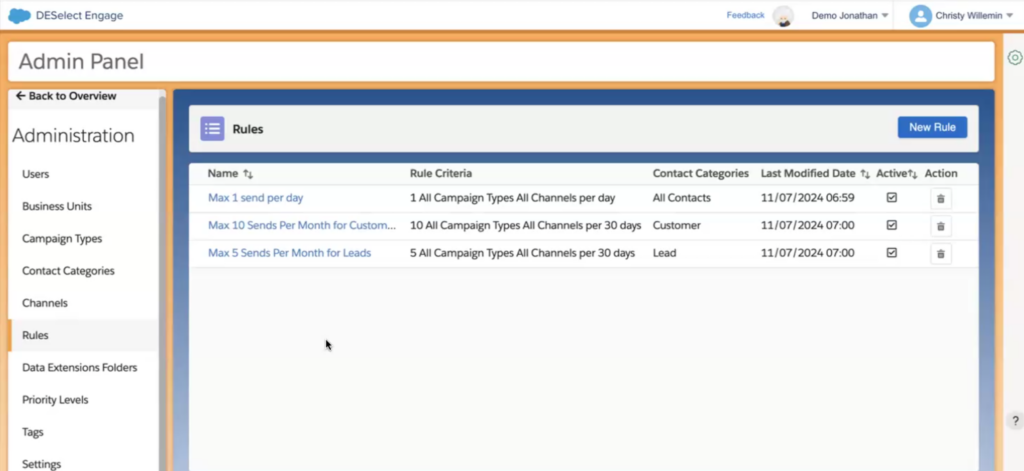Open the Max 5 Sends Per Month for Leads link
Image resolution: width=1024 pixels, height=471 pixels.
(x=289, y=253)
